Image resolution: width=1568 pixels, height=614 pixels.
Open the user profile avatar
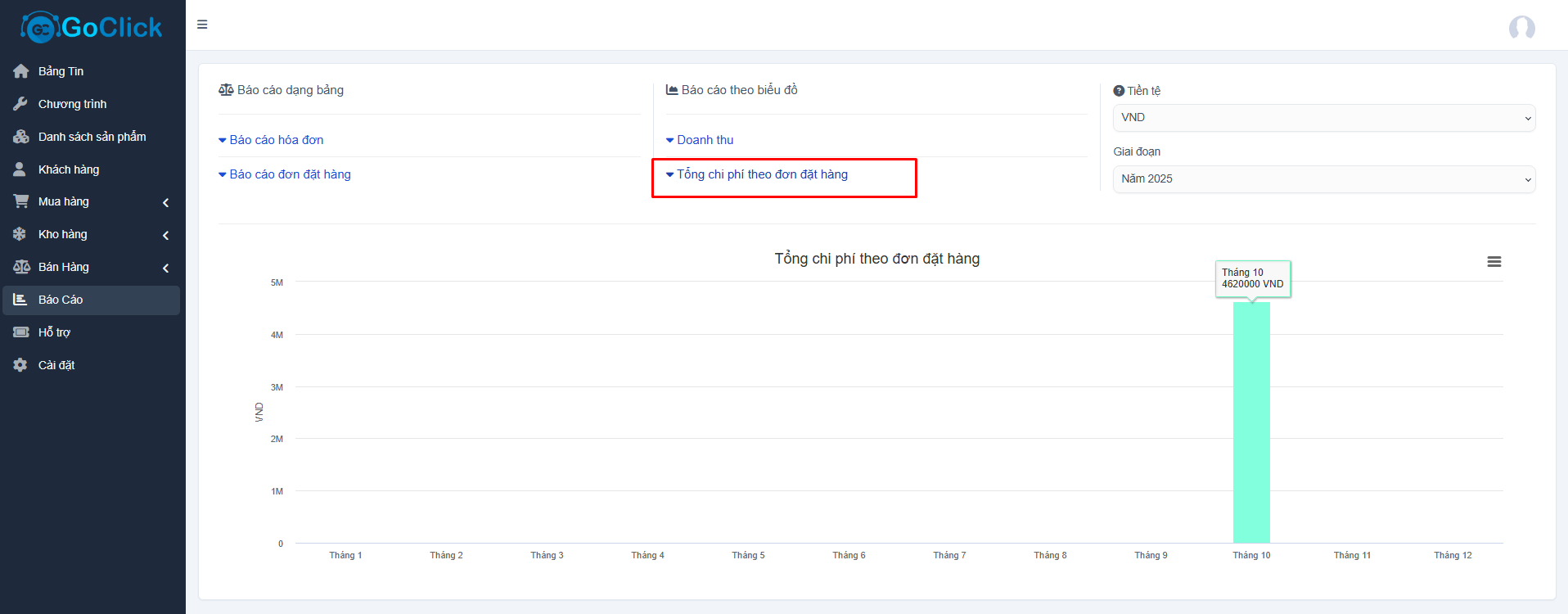point(1521,28)
